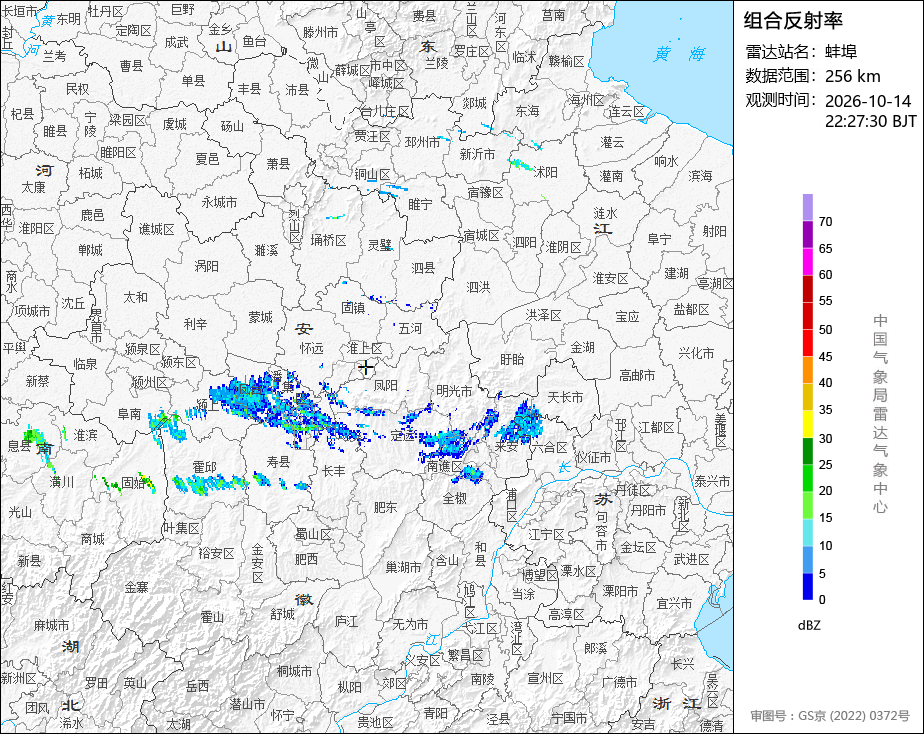924x734 pixels.
Task: Select the radar station name 蚌埠
Action: pyautogui.click(x=841, y=52)
